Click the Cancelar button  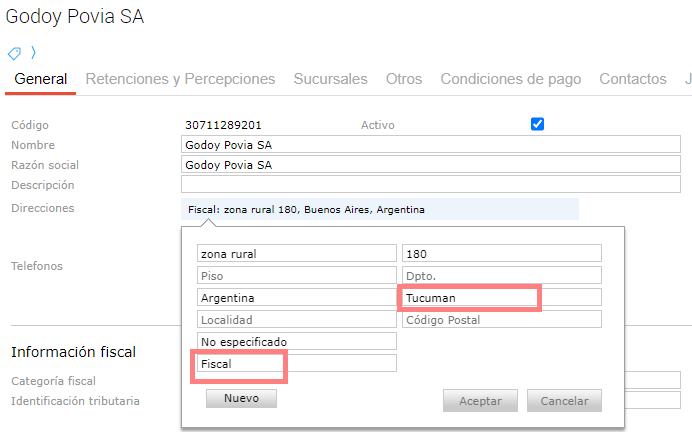(564, 400)
